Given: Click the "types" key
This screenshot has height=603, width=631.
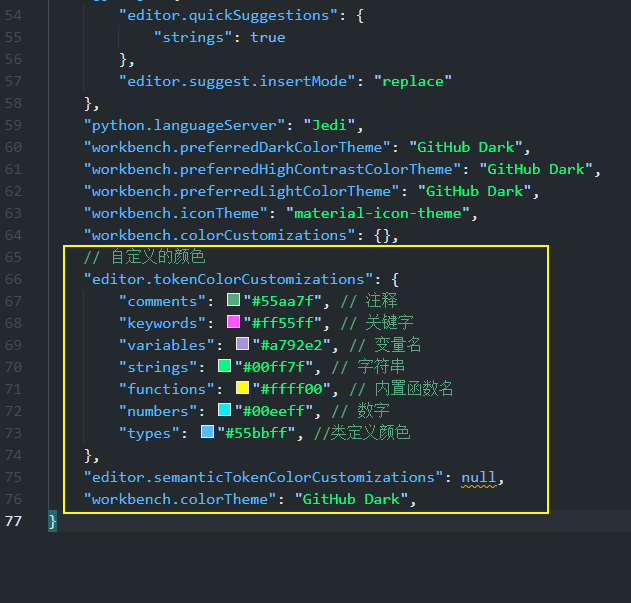Looking at the screenshot, I should [149, 433].
